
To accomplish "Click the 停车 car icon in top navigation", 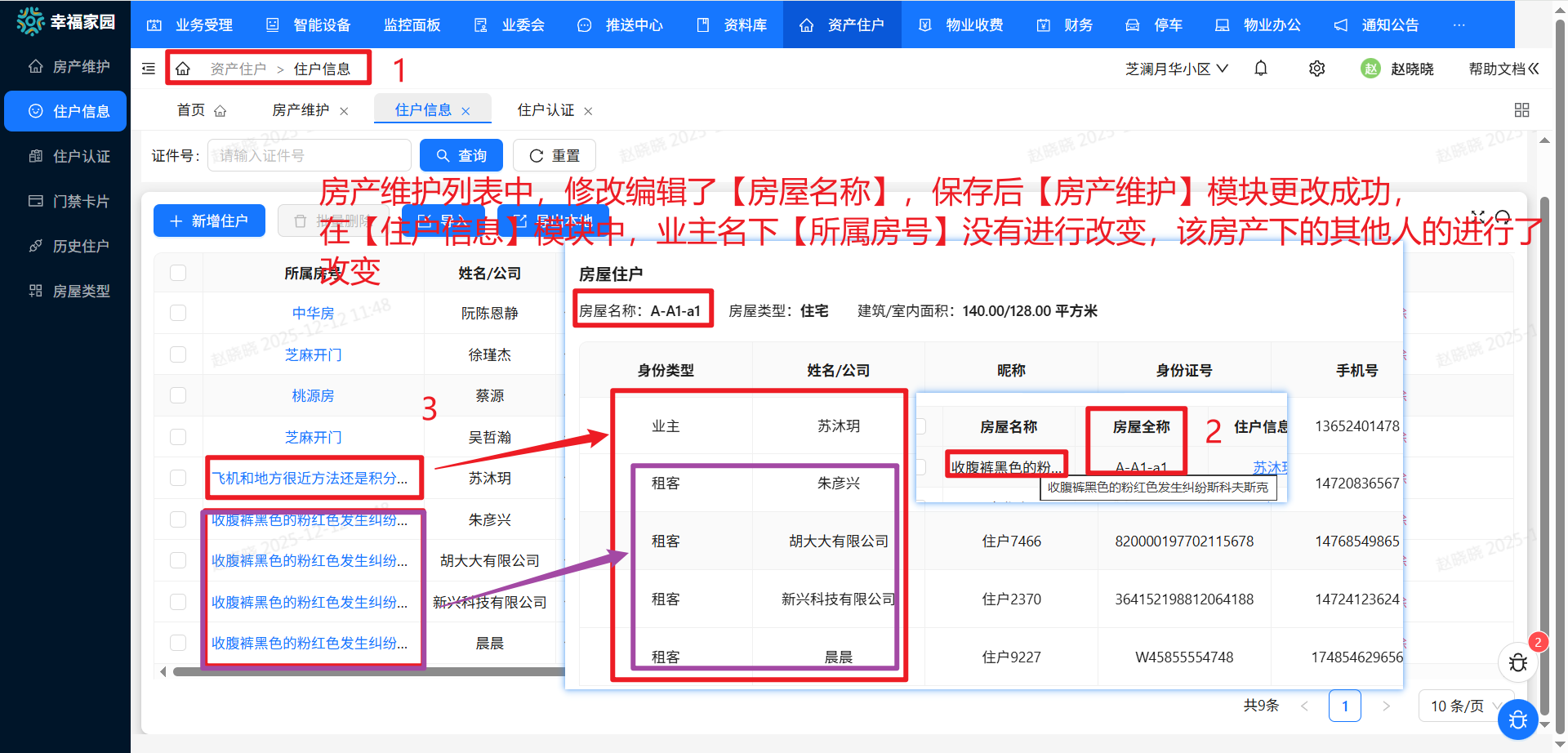I will (1133, 25).
